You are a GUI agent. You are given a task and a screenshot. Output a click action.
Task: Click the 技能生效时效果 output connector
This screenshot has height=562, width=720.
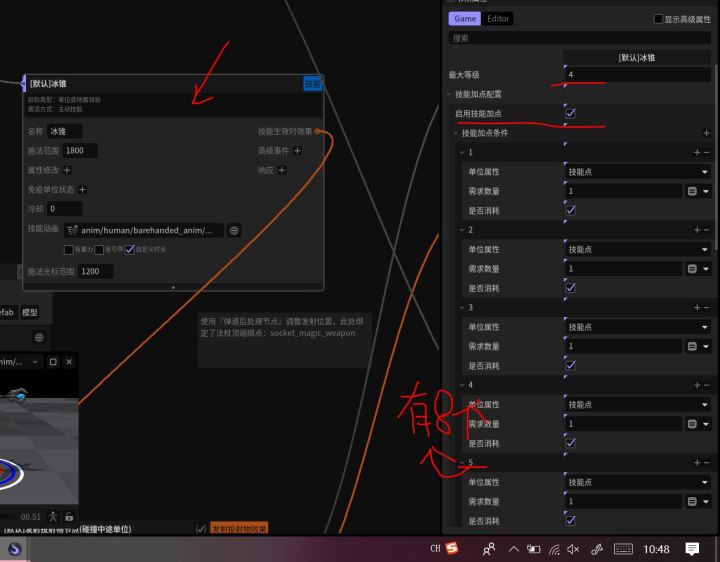click(x=317, y=131)
